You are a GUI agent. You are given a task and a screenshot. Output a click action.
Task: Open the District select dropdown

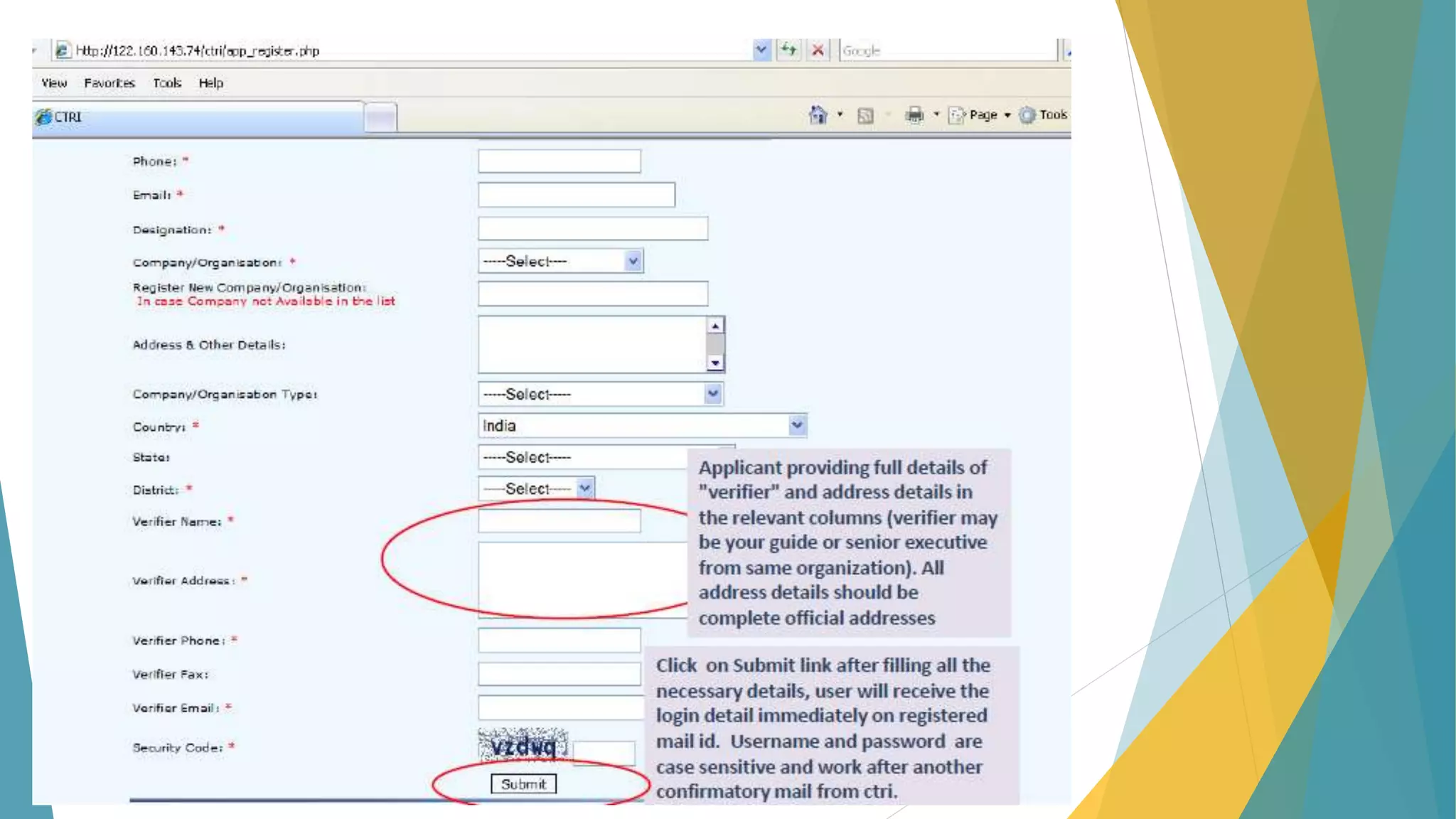click(584, 488)
